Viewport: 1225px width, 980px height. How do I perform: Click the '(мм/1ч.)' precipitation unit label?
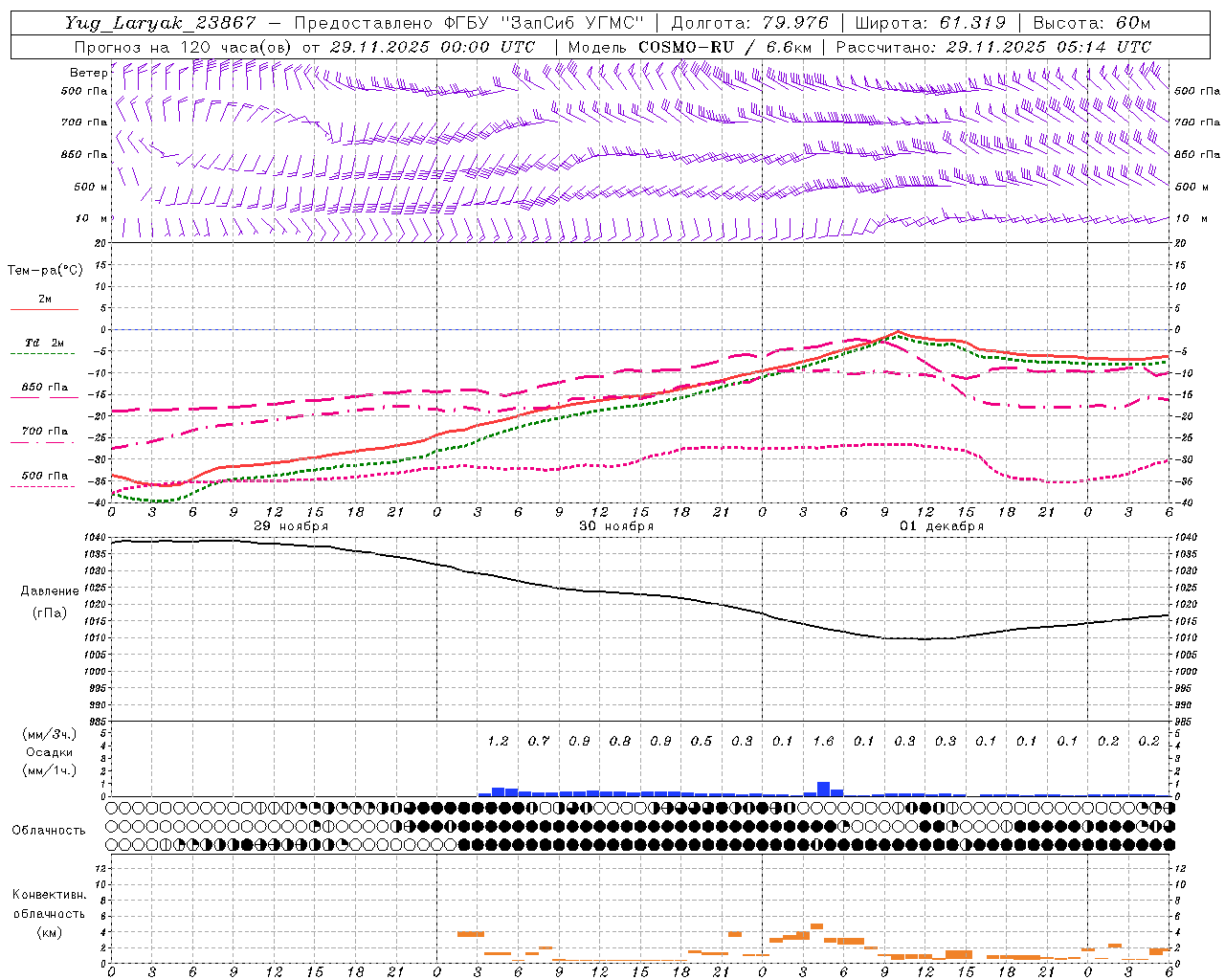pyautogui.click(x=50, y=770)
